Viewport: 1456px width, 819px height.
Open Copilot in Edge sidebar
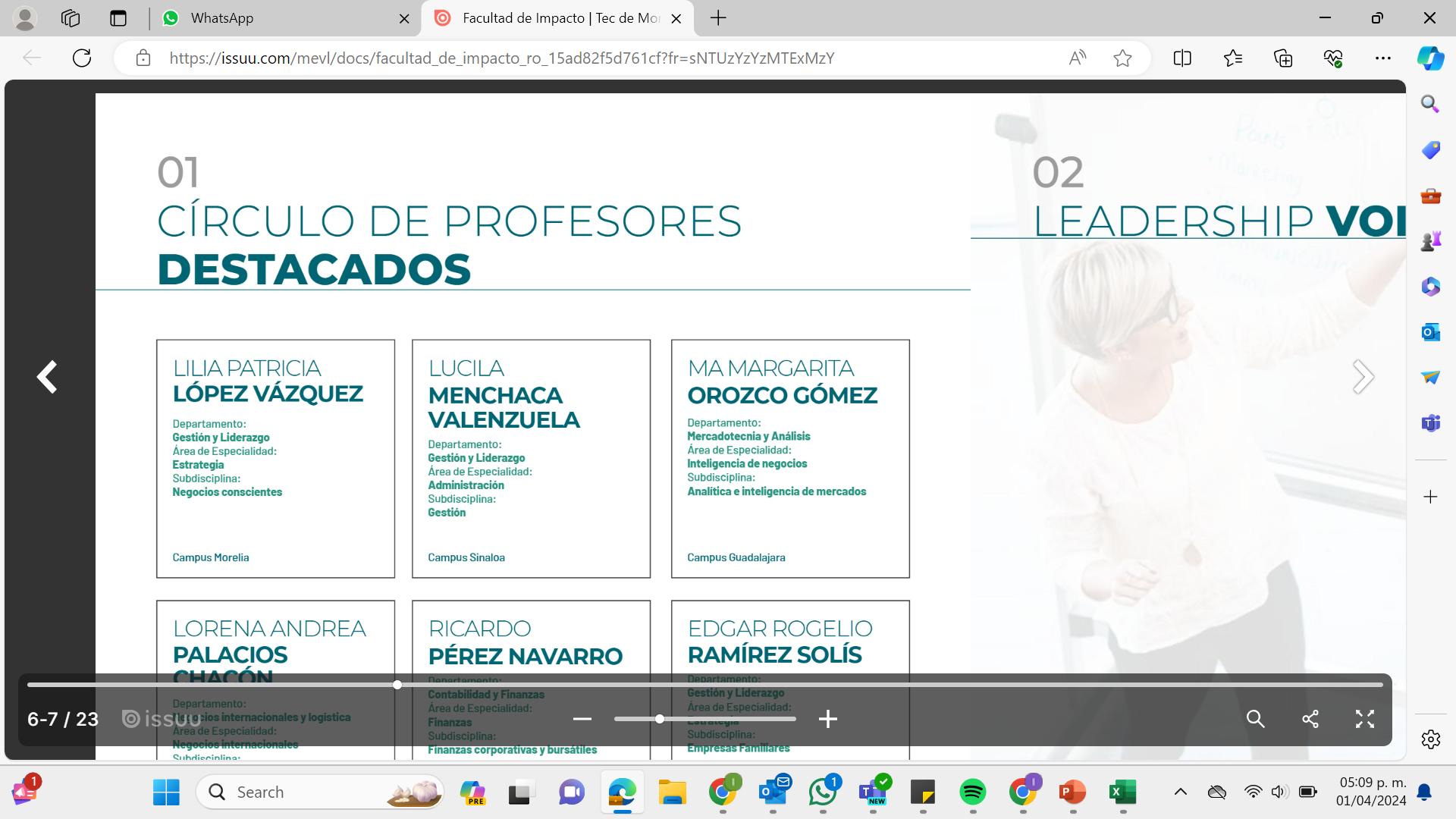point(1431,58)
